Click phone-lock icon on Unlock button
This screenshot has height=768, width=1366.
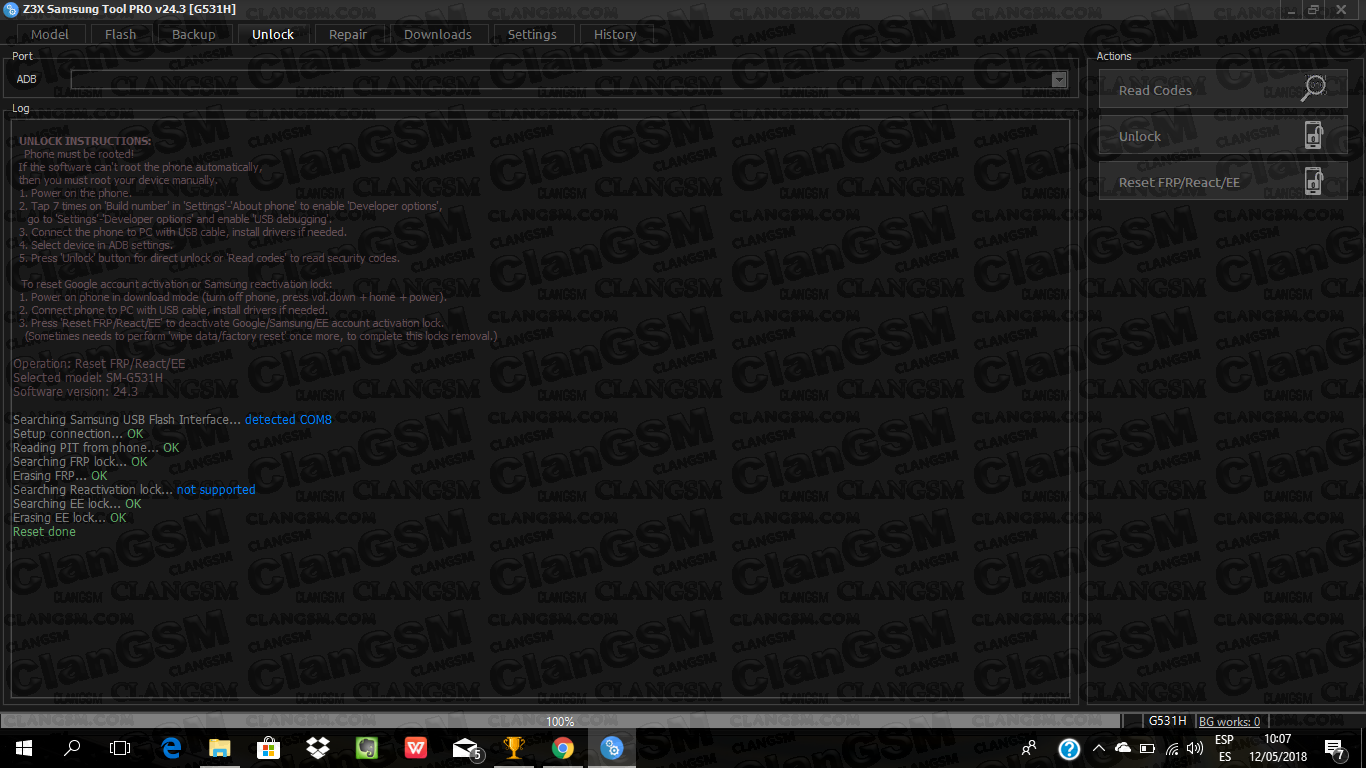pyautogui.click(x=1314, y=135)
